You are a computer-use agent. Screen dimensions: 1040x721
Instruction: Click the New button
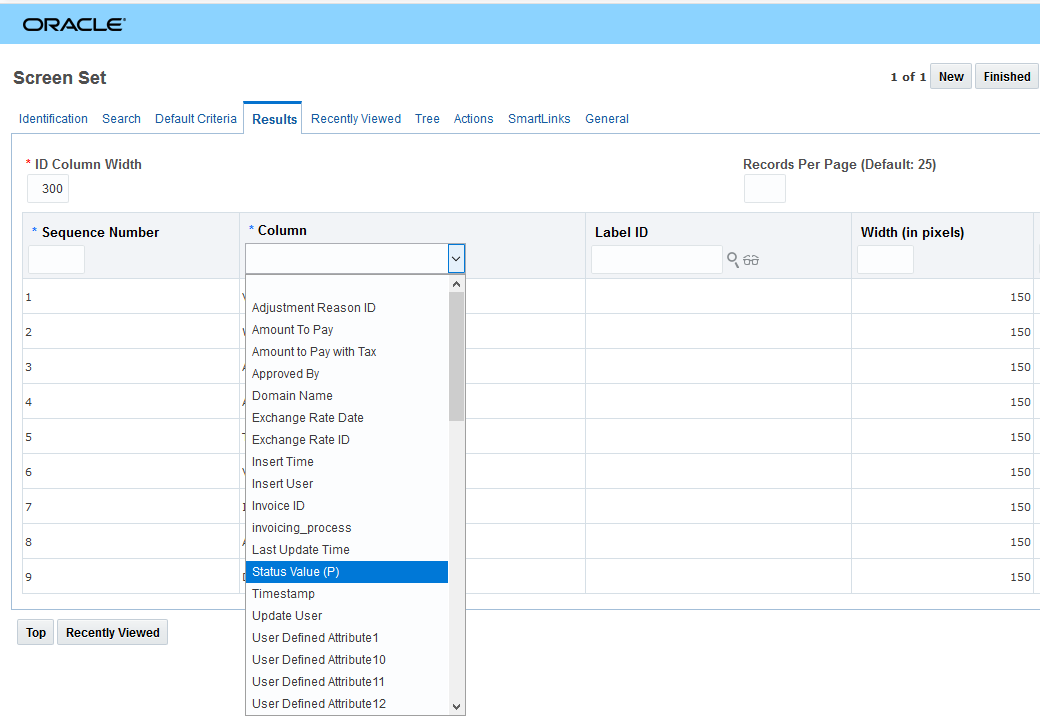coord(951,77)
